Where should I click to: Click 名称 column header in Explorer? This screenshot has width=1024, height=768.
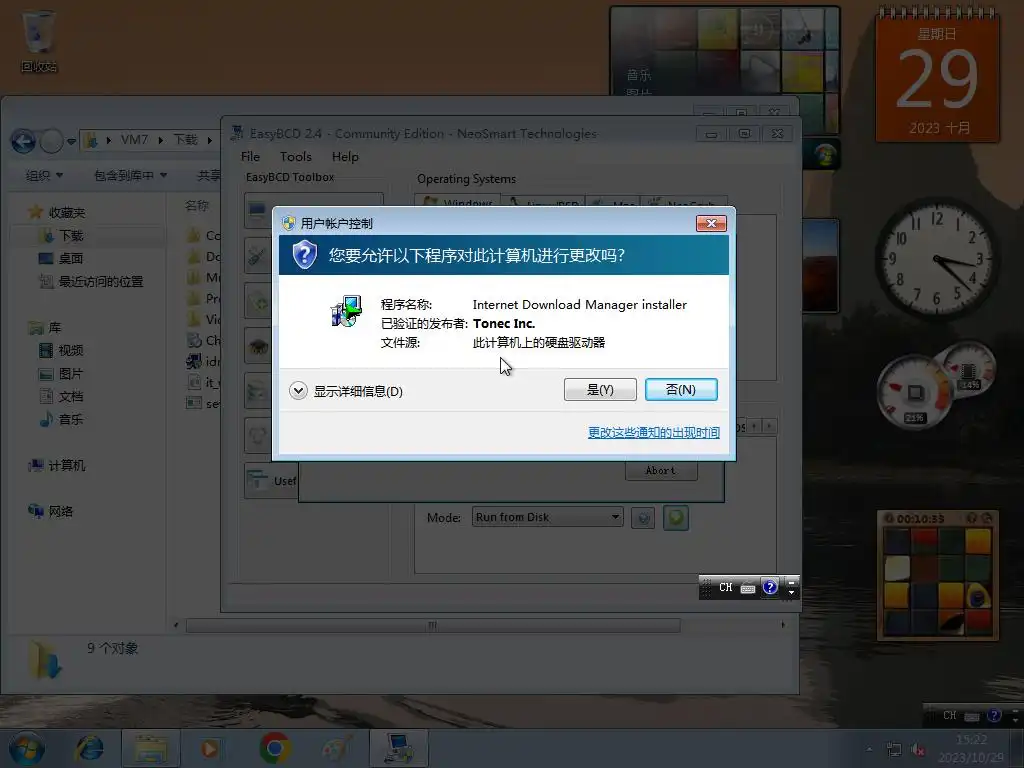pos(197,206)
